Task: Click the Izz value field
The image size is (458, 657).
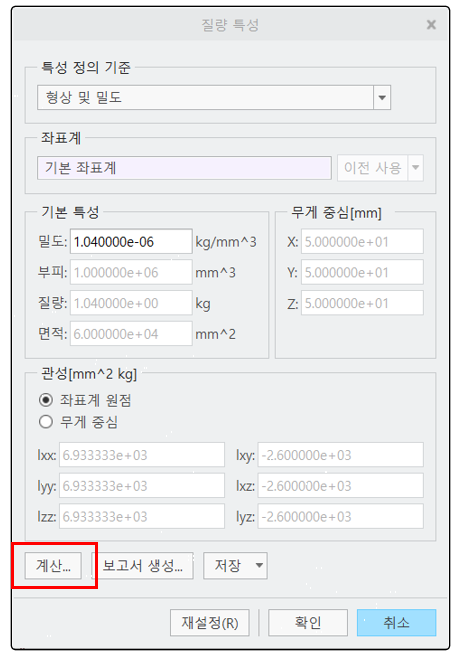Action: [142, 516]
